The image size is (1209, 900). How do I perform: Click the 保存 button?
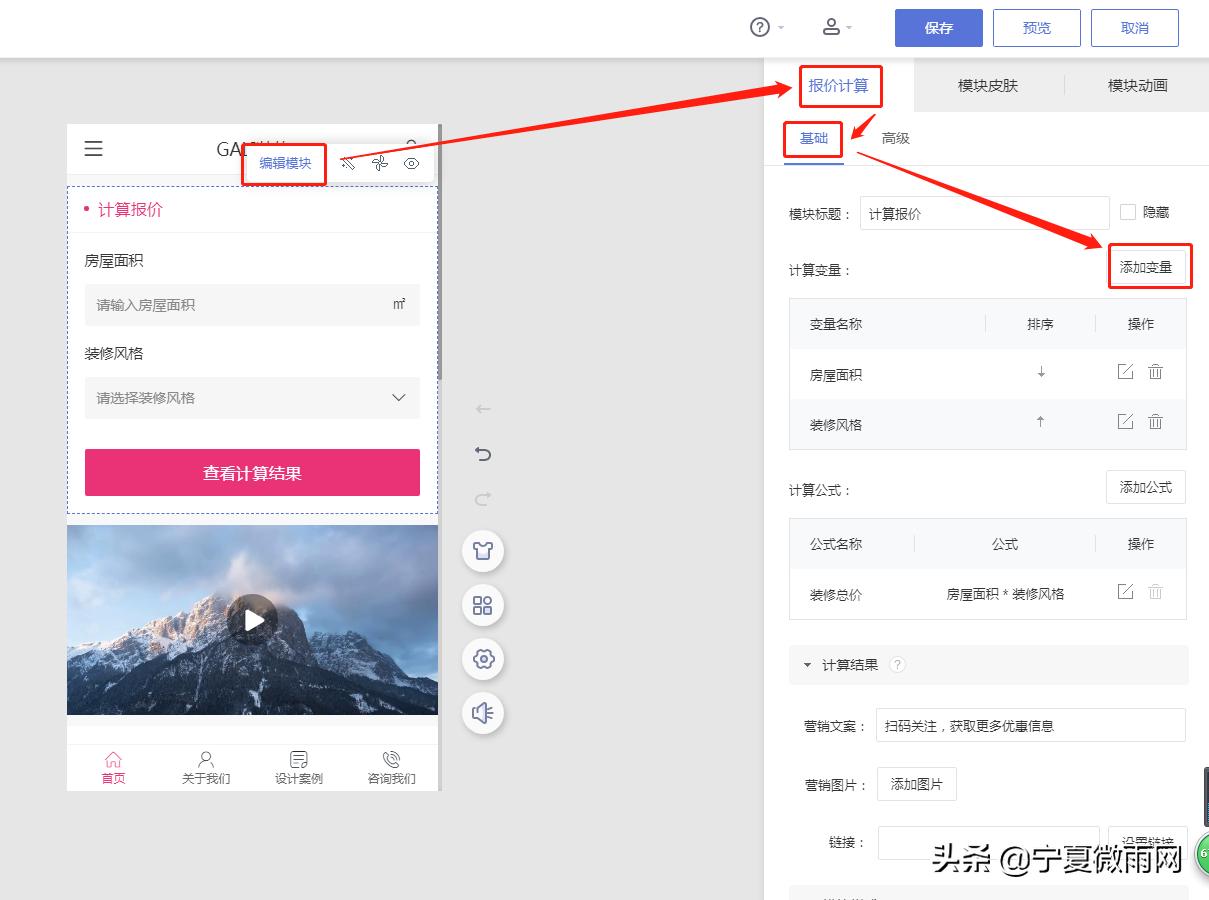tap(937, 28)
